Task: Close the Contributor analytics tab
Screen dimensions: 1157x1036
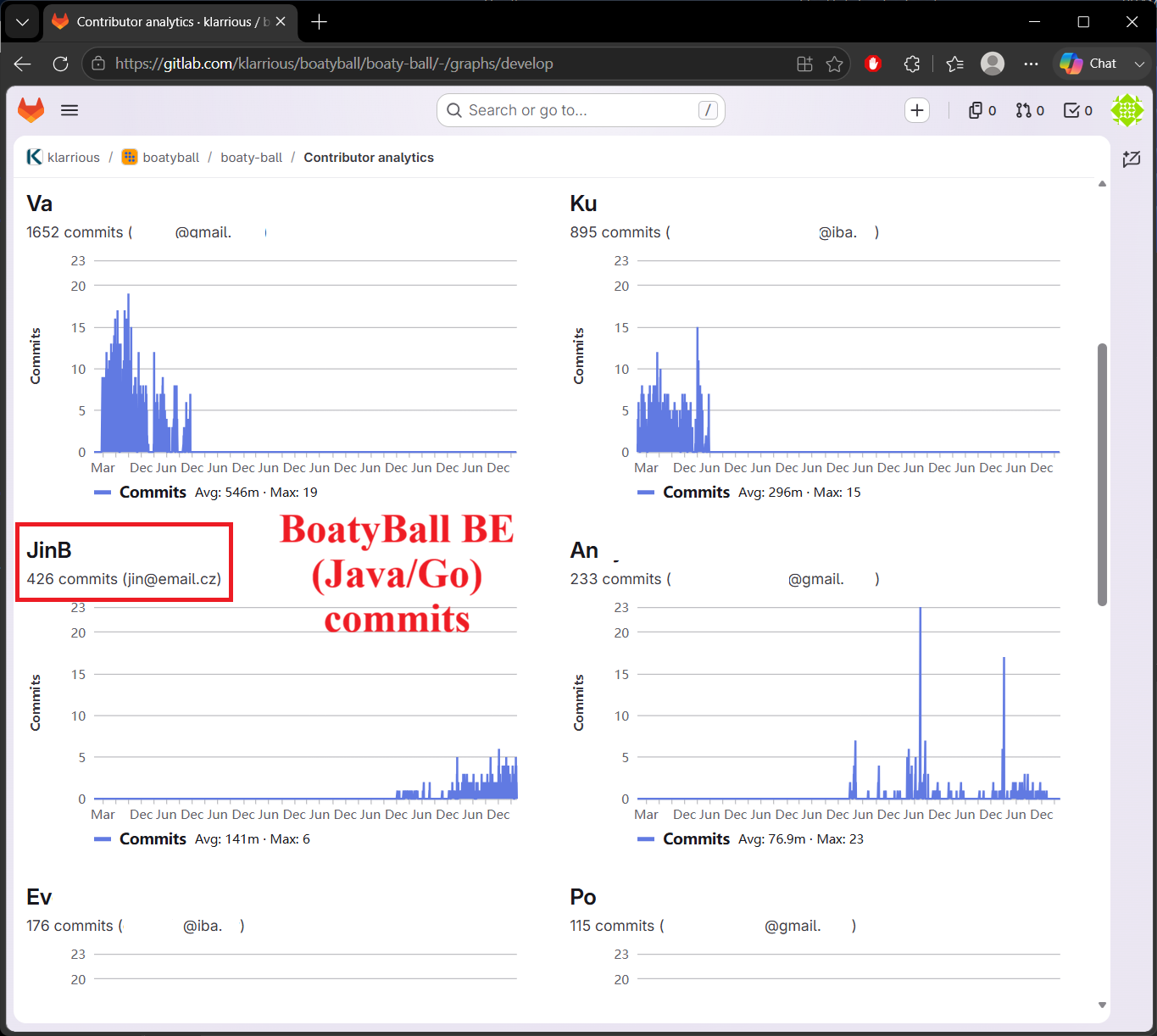Action: click(x=281, y=21)
